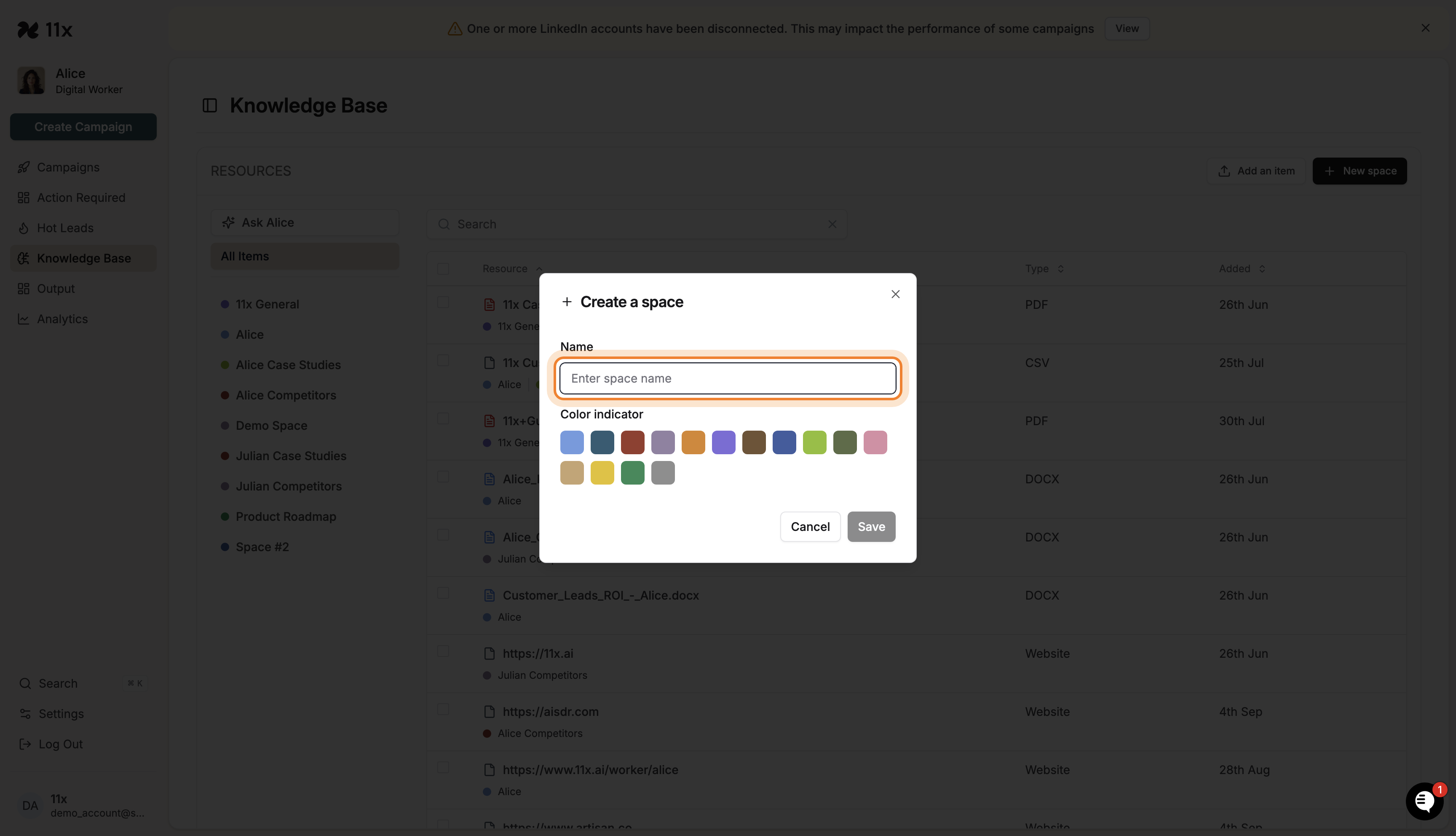Click the sidebar collapse icon beside Knowledge Base heading
This screenshot has width=1456, height=836.
(209, 105)
